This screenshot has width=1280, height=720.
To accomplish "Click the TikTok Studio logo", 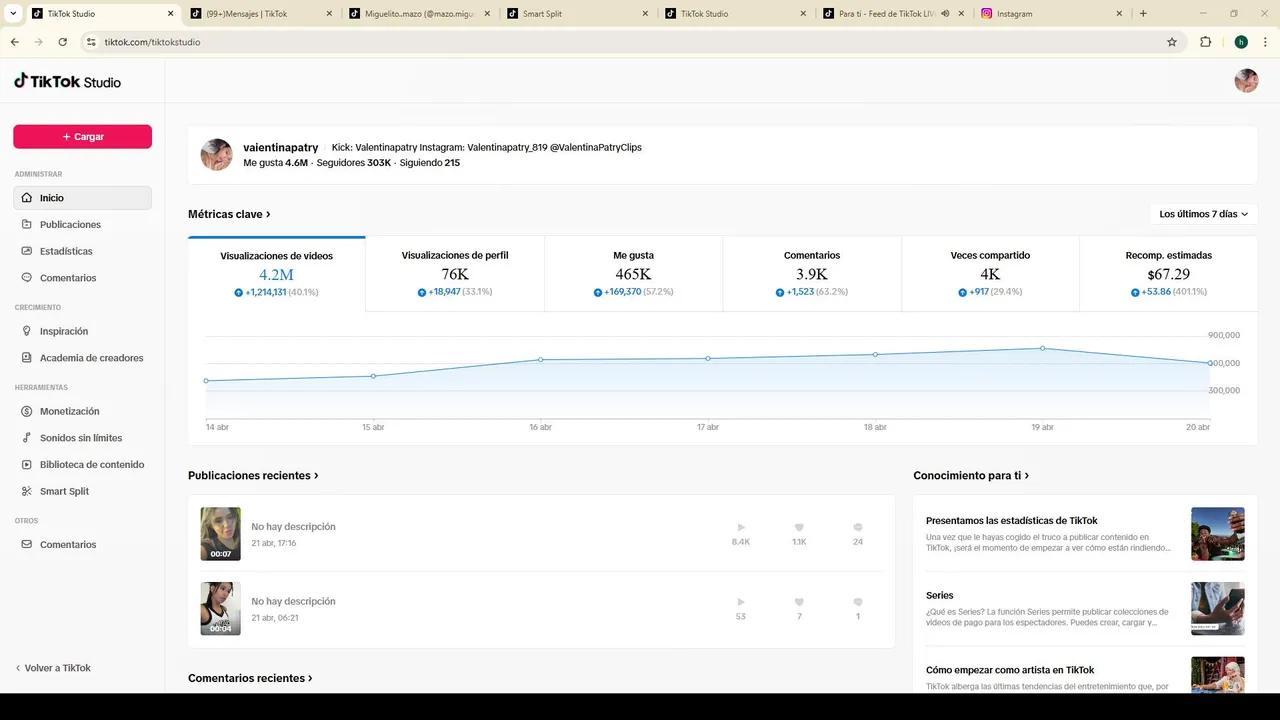I will pyautogui.click(x=67, y=81).
